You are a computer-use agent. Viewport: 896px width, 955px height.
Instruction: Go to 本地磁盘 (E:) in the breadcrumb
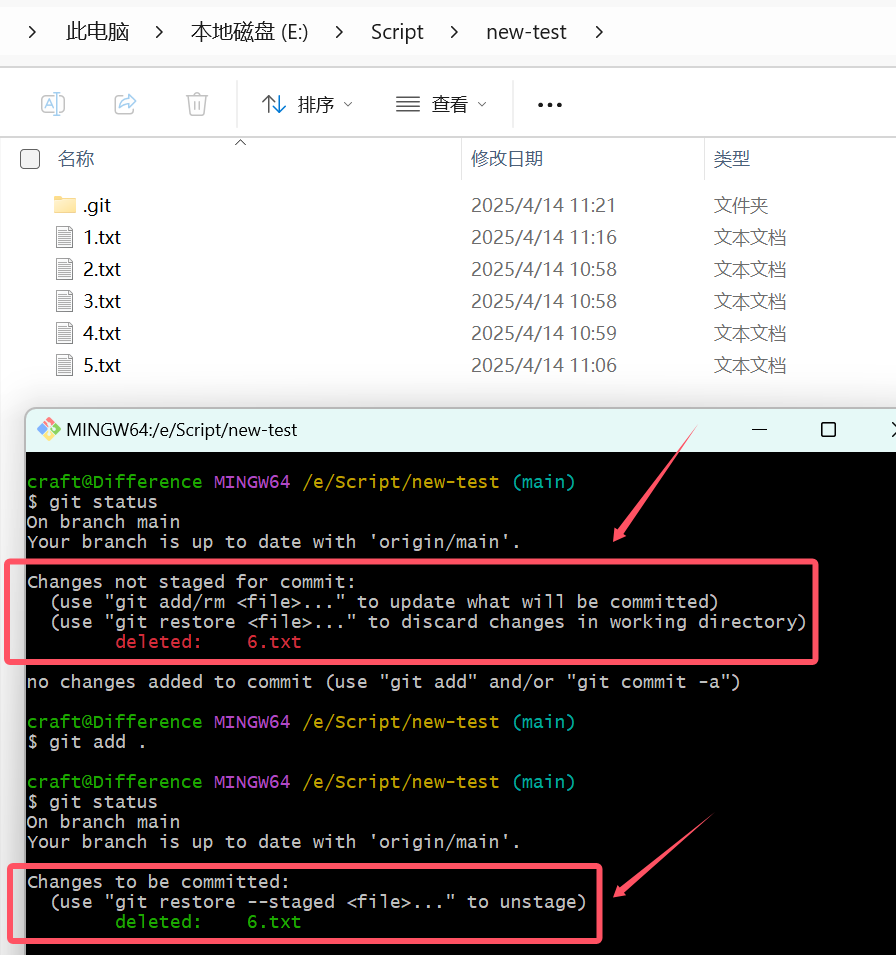point(249,32)
